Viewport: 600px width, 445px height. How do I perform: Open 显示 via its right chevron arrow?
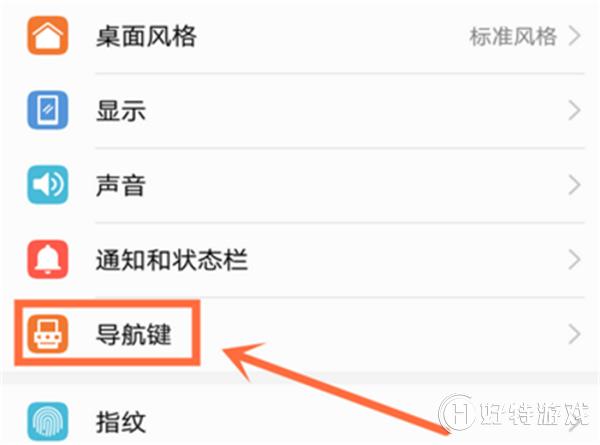click(x=574, y=111)
